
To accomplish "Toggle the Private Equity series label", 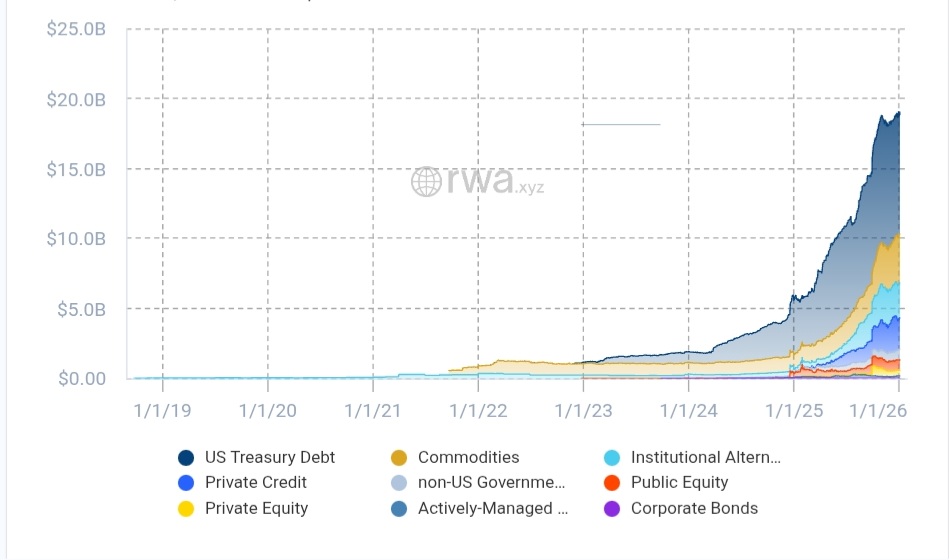I will tap(256, 508).
